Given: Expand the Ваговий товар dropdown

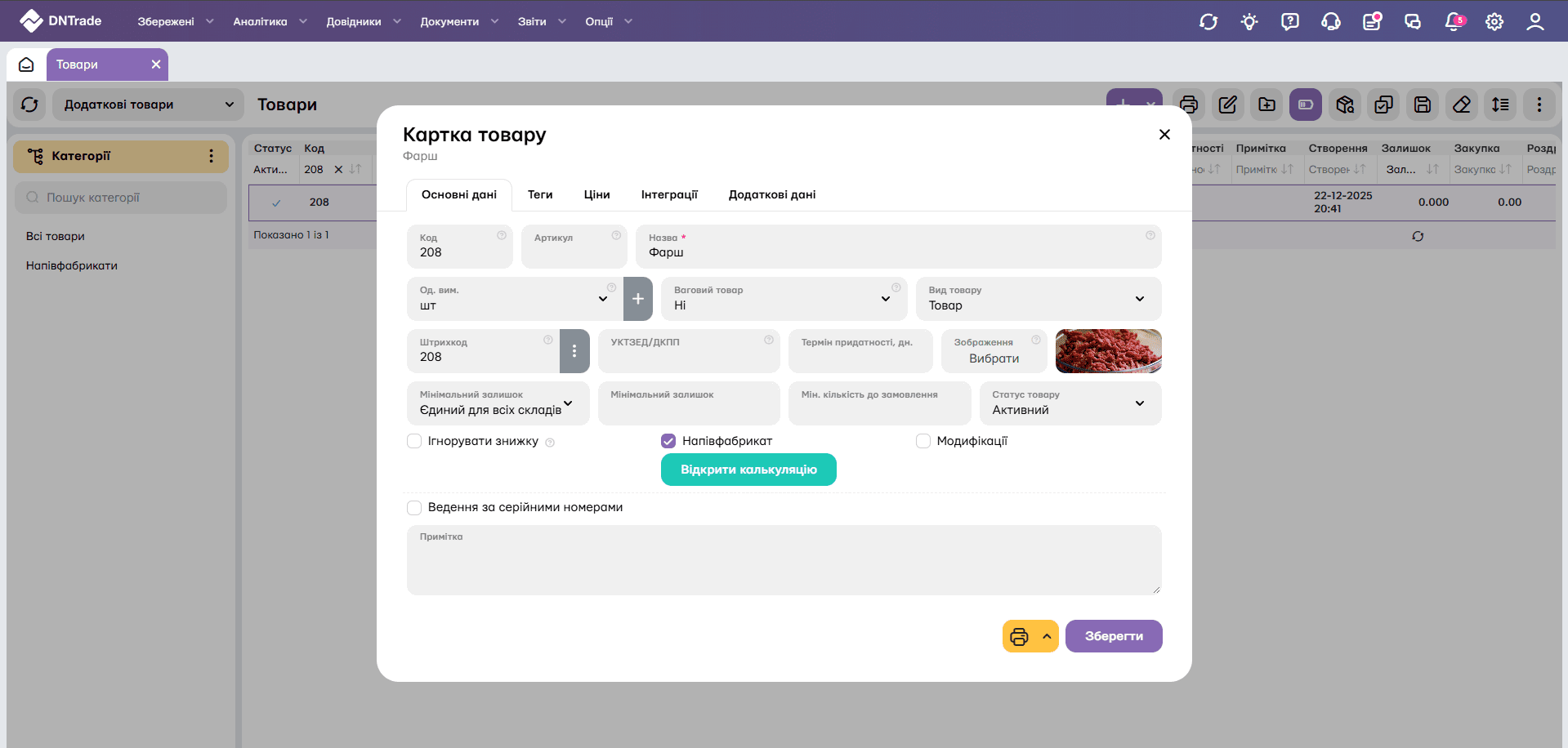Looking at the screenshot, I should [x=783, y=299].
